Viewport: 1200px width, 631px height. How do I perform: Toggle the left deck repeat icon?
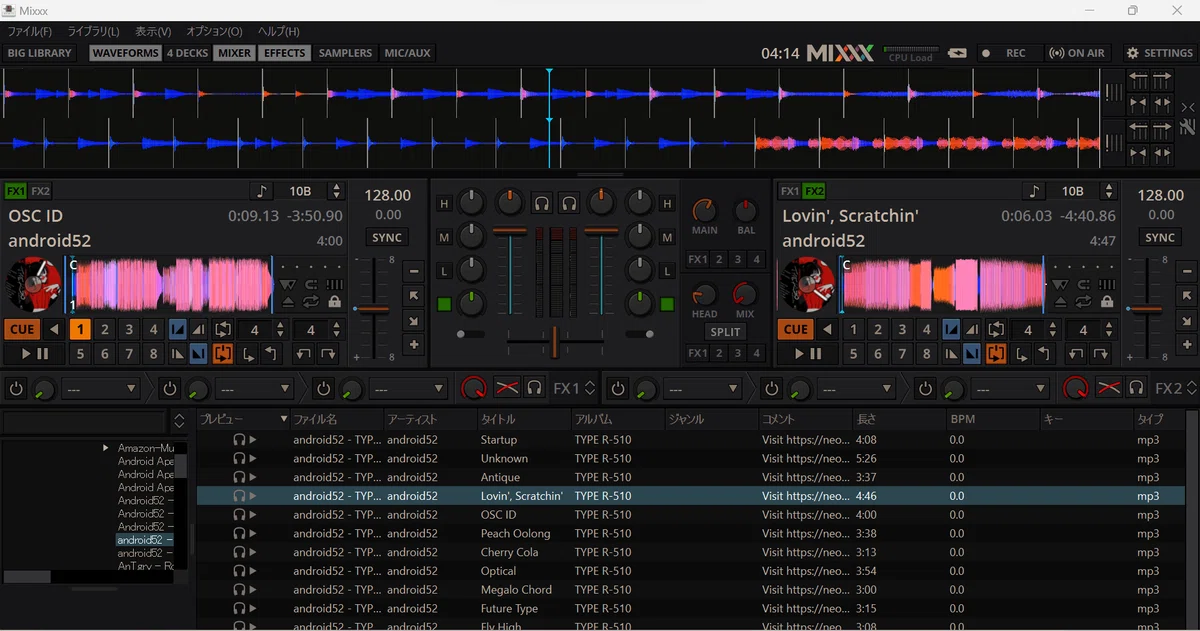tap(312, 301)
